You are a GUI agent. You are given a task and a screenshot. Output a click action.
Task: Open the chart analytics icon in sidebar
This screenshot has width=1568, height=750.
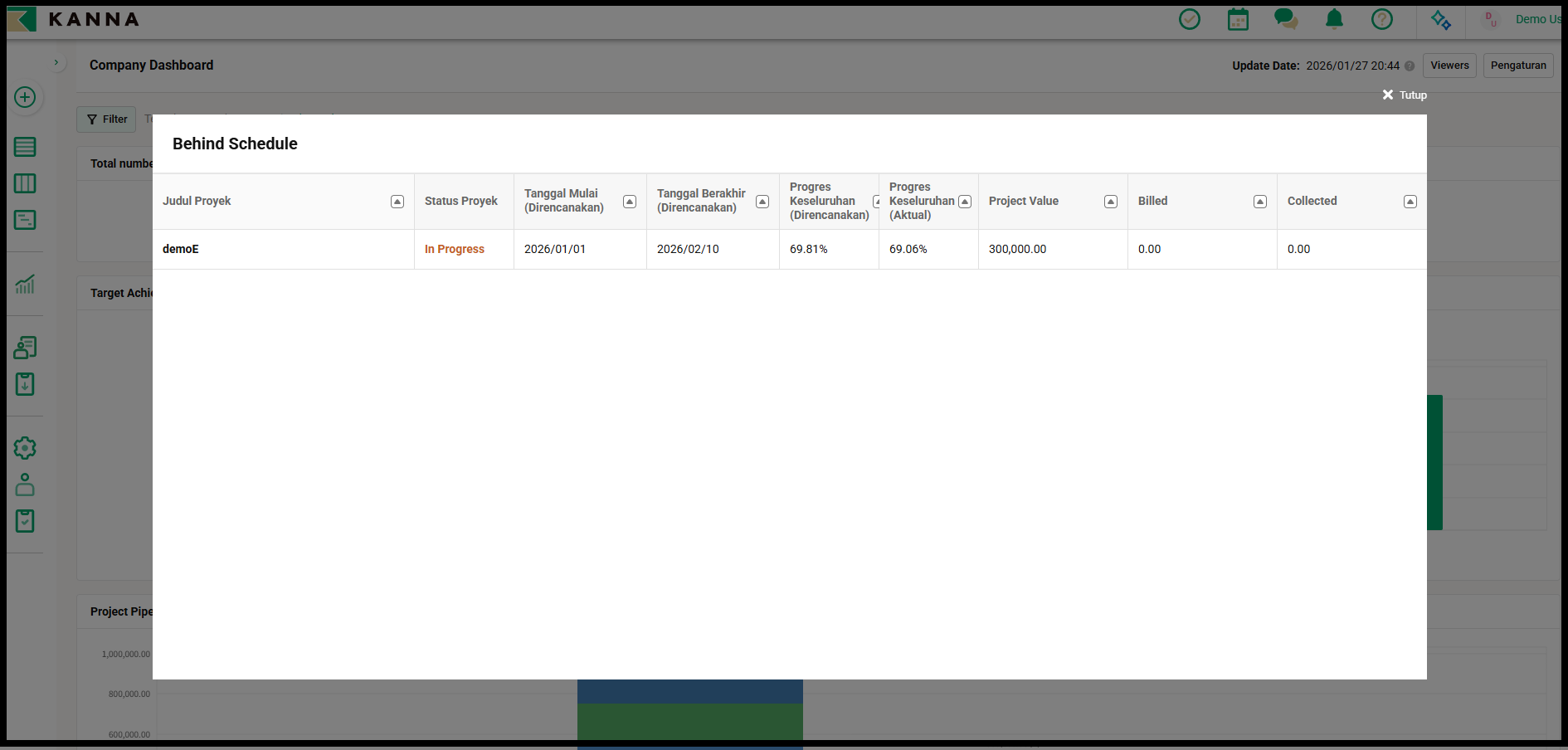click(x=25, y=285)
